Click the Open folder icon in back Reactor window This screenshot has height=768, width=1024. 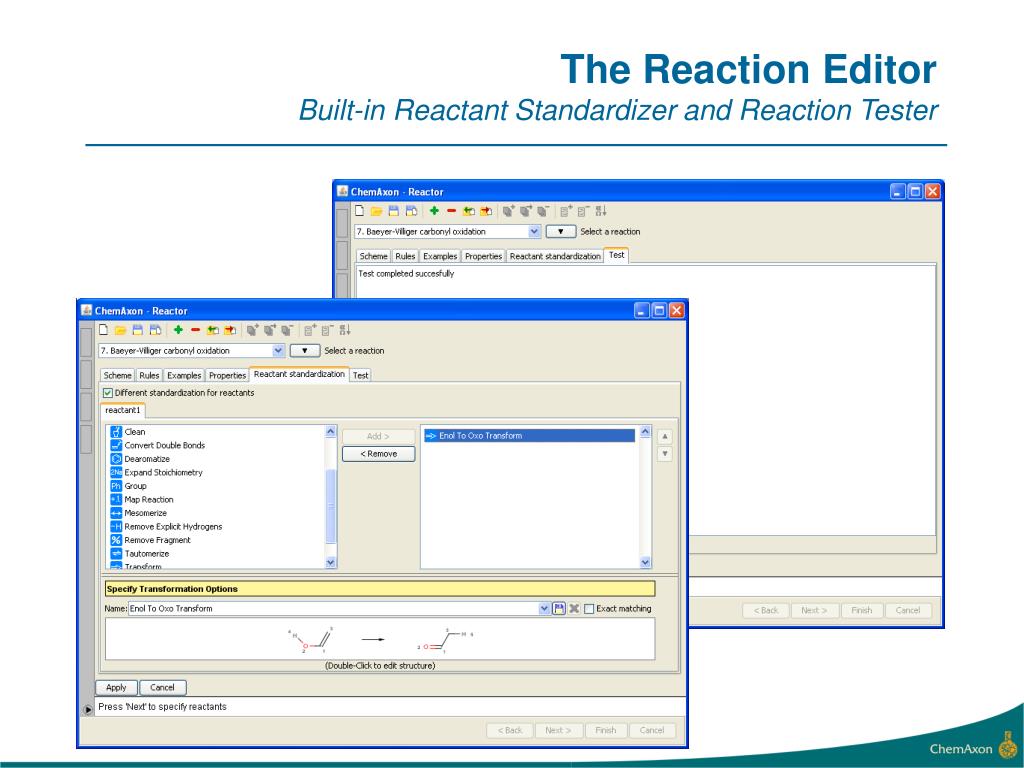coord(376,211)
